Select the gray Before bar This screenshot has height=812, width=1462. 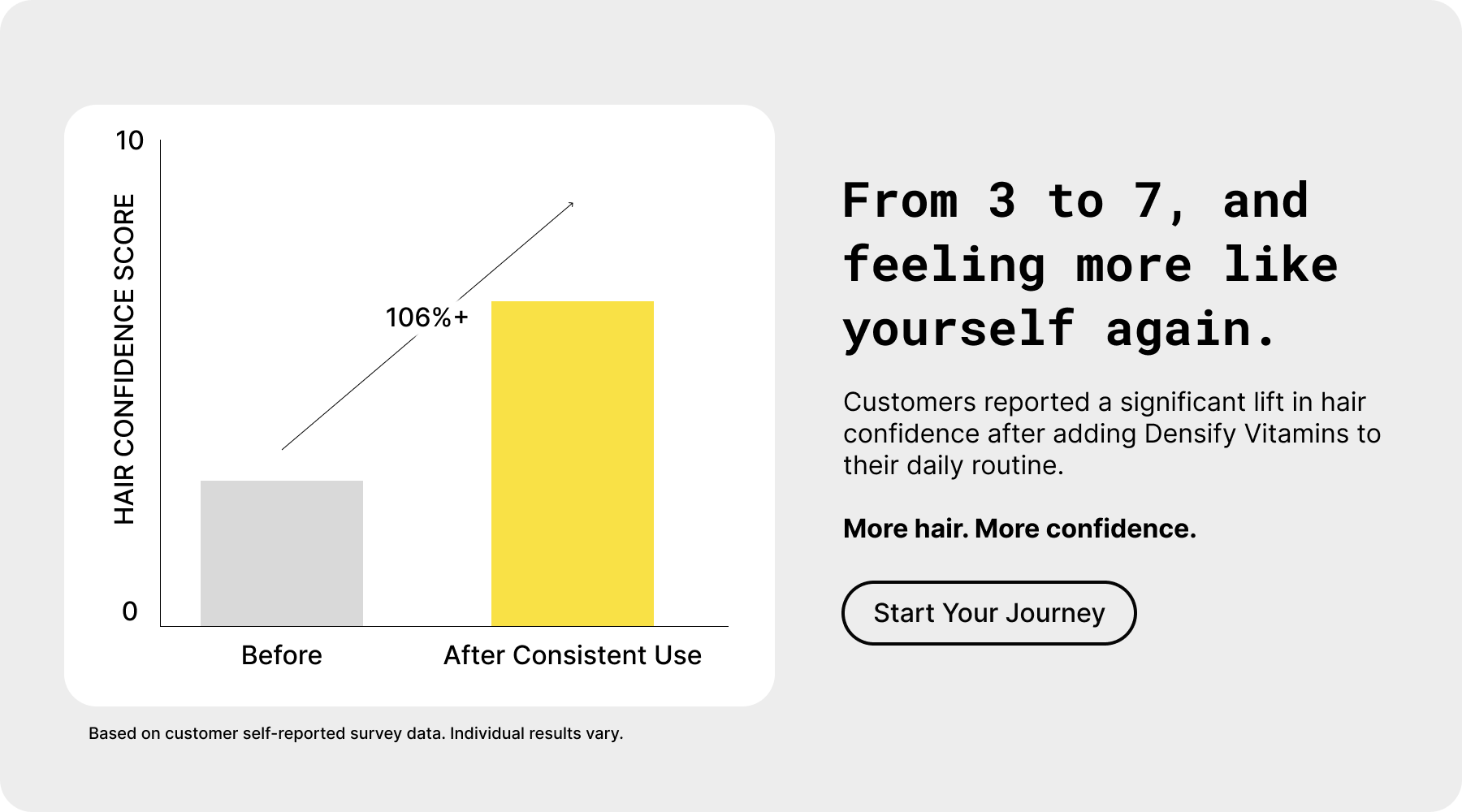pos(282,552)
